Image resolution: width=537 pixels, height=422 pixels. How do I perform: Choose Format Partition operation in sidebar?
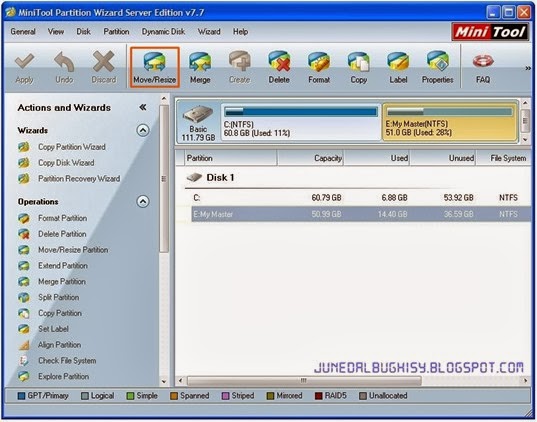pyautogui.click(x=62, y=218)
